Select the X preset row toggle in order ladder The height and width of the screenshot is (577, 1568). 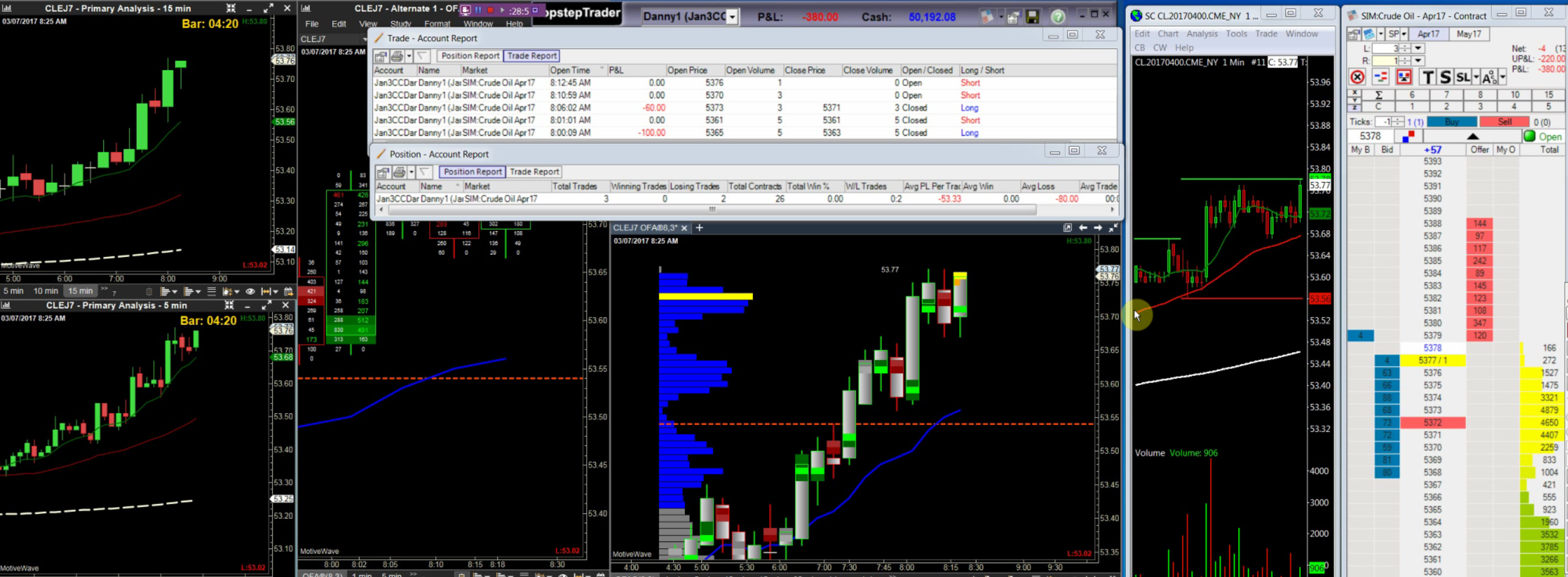point(1354,93)
